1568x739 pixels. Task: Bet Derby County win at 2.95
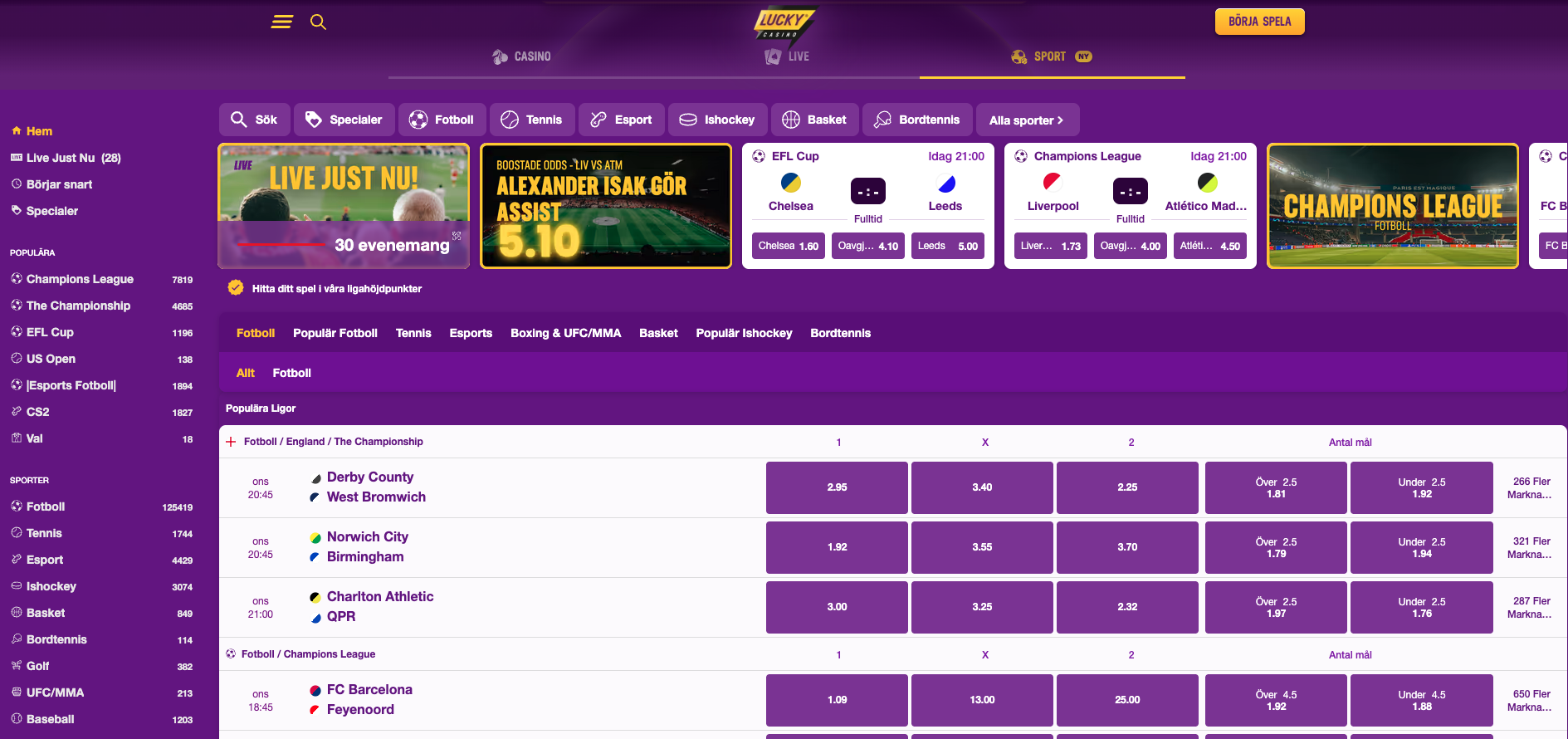[x=837, y=487]
